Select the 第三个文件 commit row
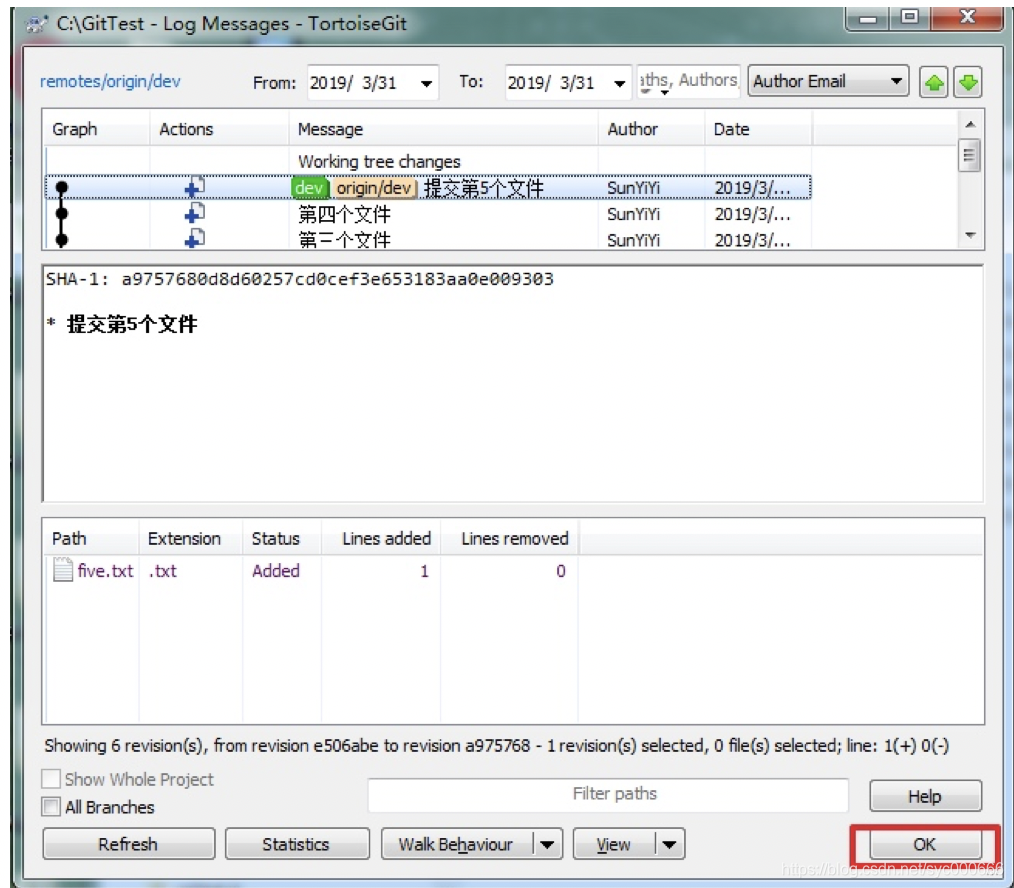Screen dimensions: 1014x888 (x=427, y=239)
